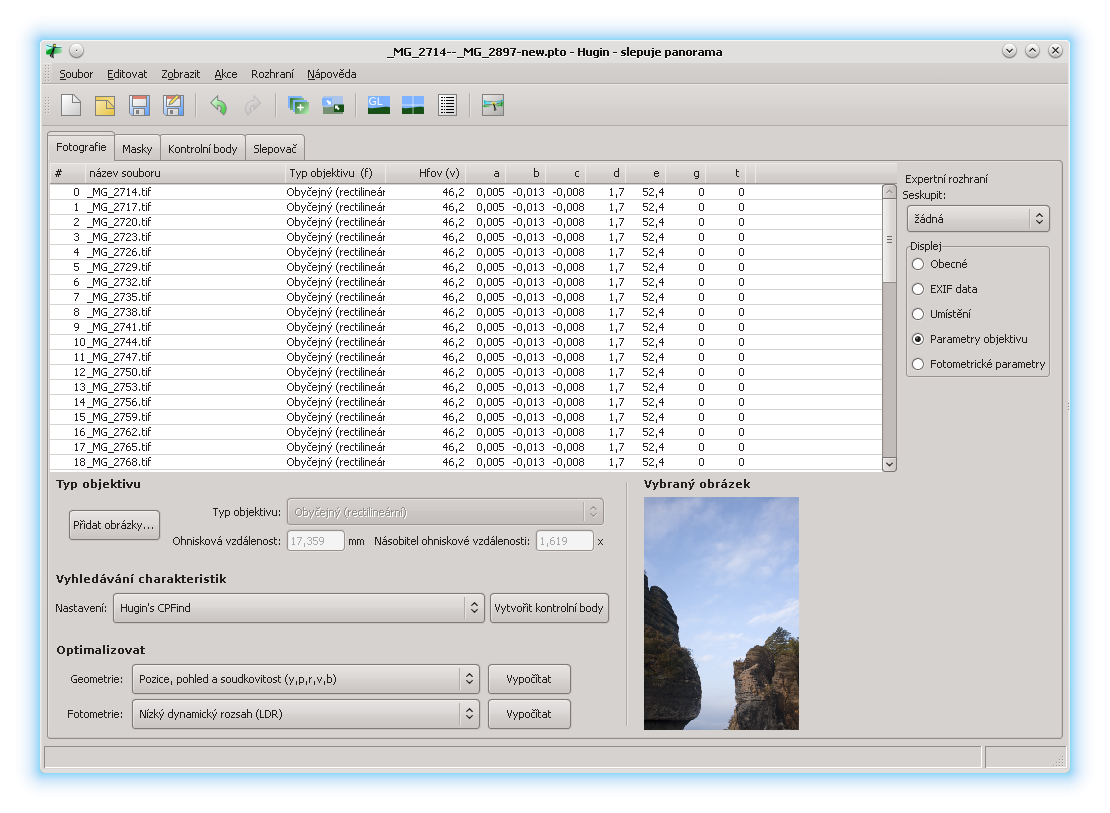The width and height of the screenshot is (1110, 813).
Task: Switch to the Kontrolní body tab
Action: tap(203, 149)
